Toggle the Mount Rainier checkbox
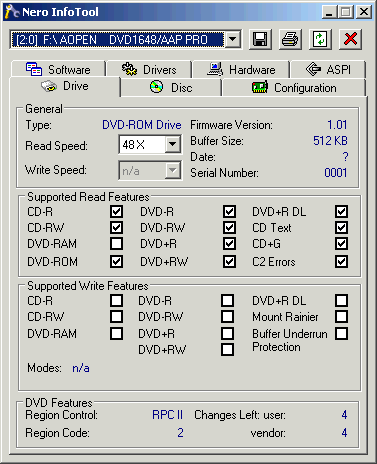 click(x=342, y=316)
